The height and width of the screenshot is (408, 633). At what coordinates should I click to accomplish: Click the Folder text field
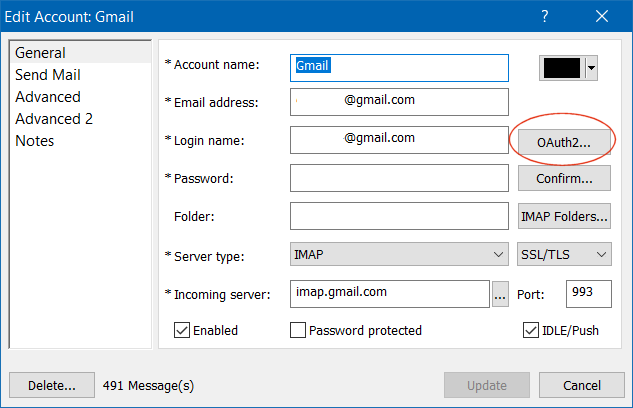click(x=399, y=216)
